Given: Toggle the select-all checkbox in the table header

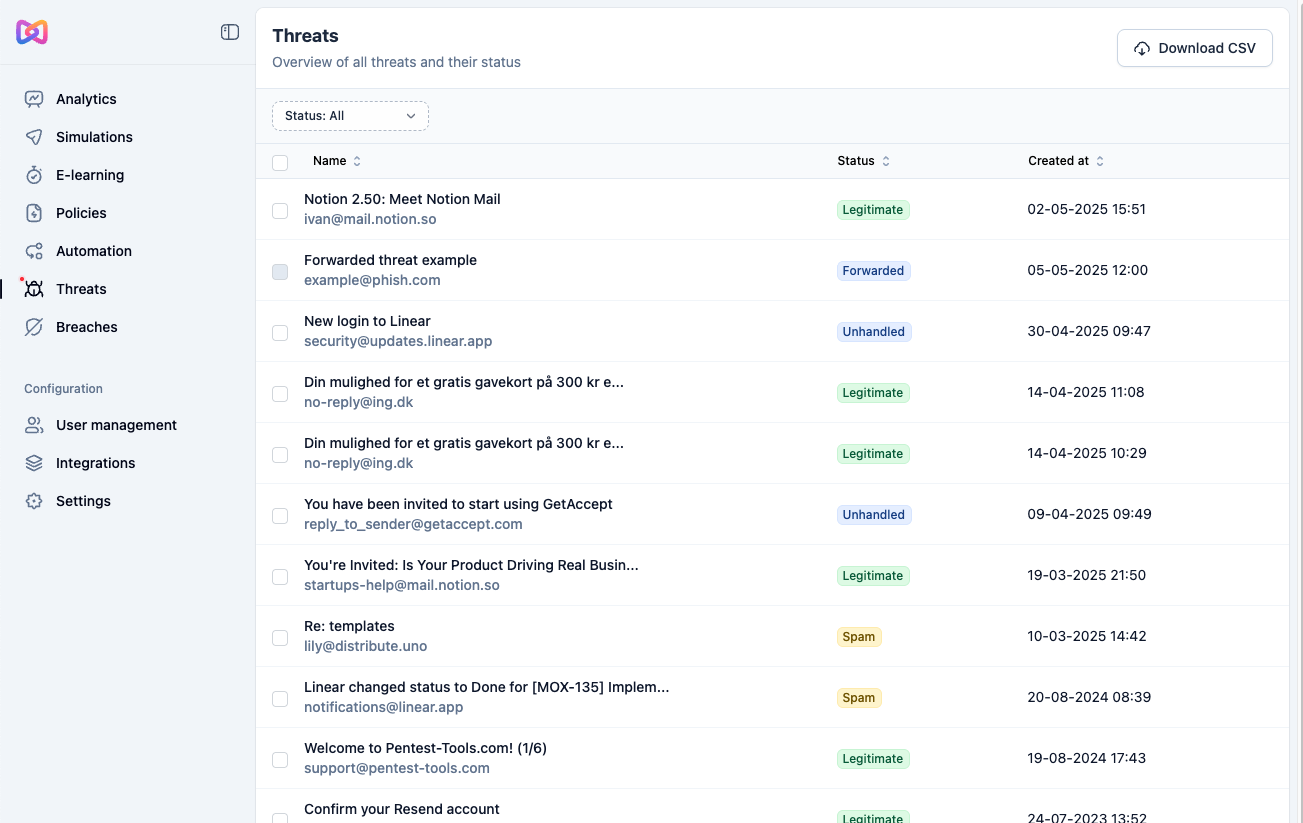Looking at the screenshot, I should point(280,162).
